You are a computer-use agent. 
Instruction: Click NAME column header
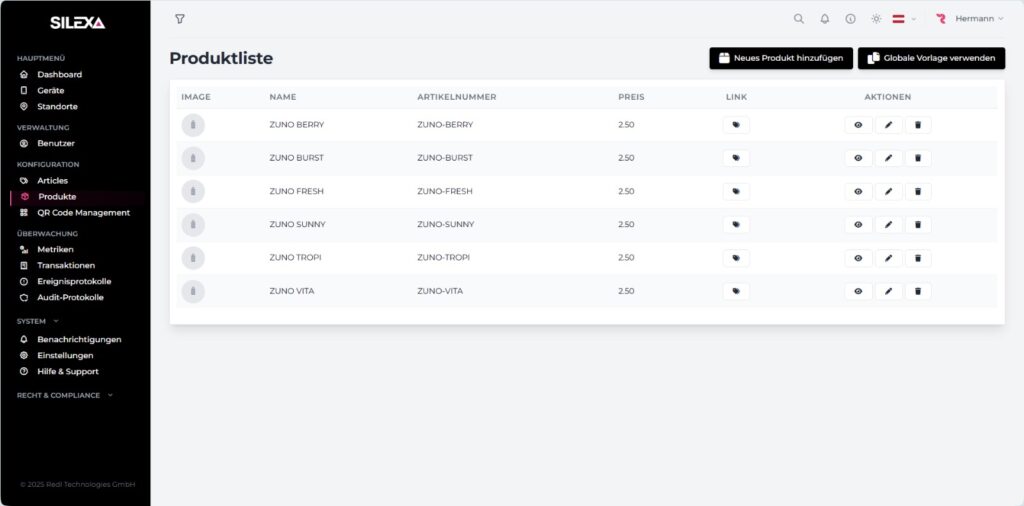click(x=283, y=97)
